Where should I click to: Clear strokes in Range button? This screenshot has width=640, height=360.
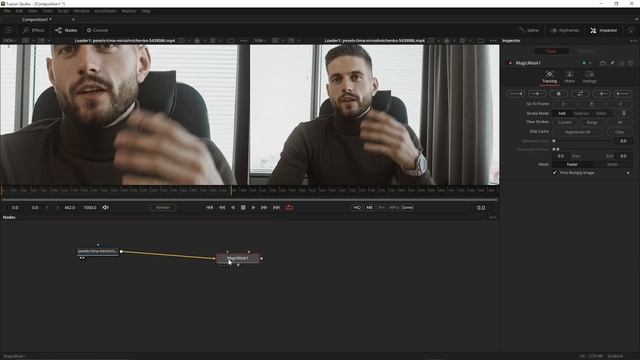(x=592, y=122)
